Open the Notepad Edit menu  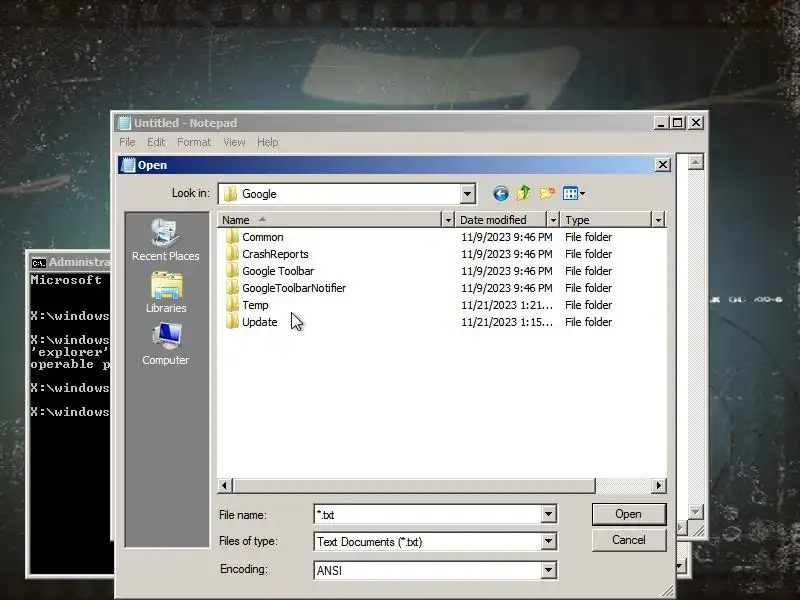point(156,142)
